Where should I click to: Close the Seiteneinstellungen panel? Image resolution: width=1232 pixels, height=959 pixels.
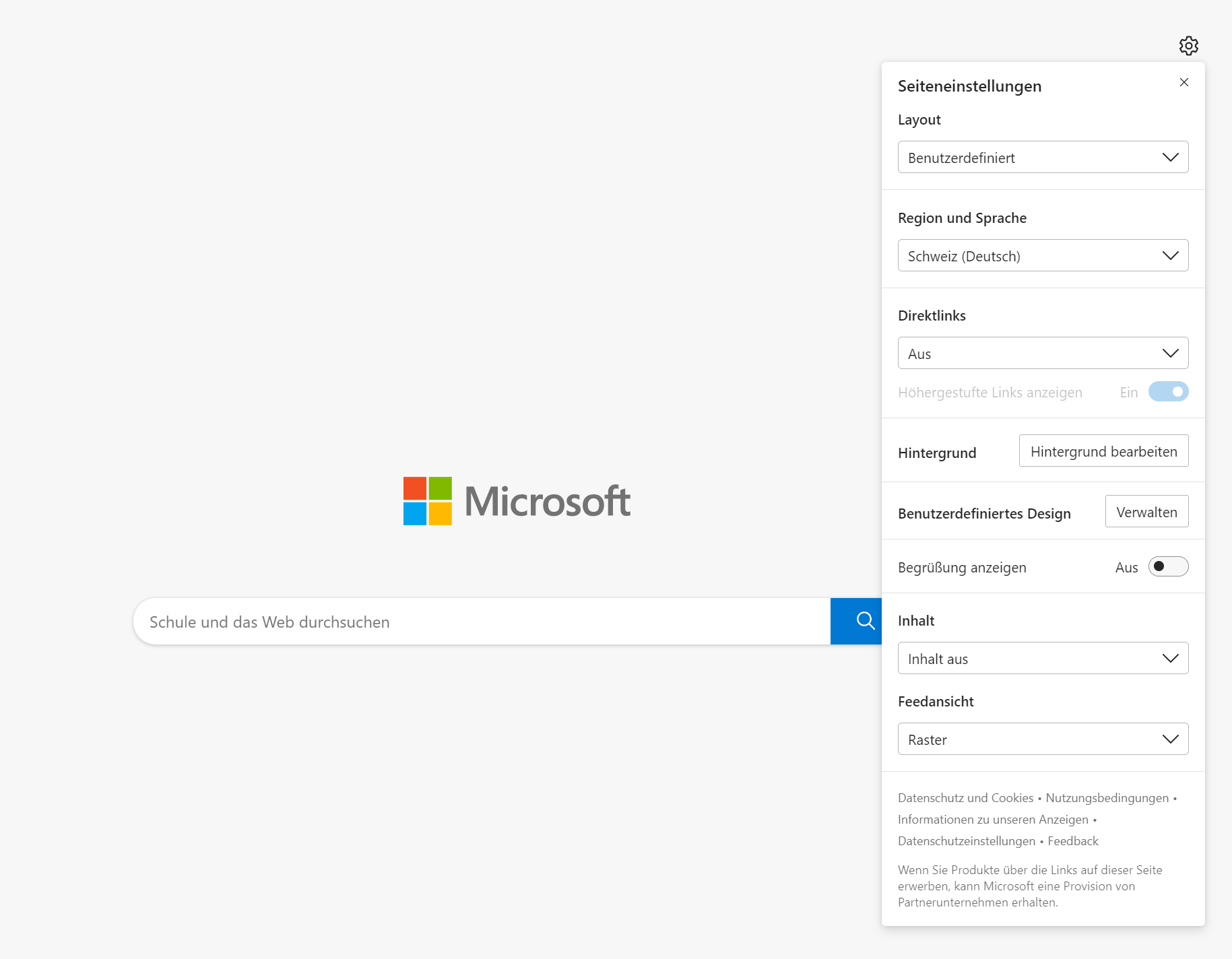[1184, 82]
